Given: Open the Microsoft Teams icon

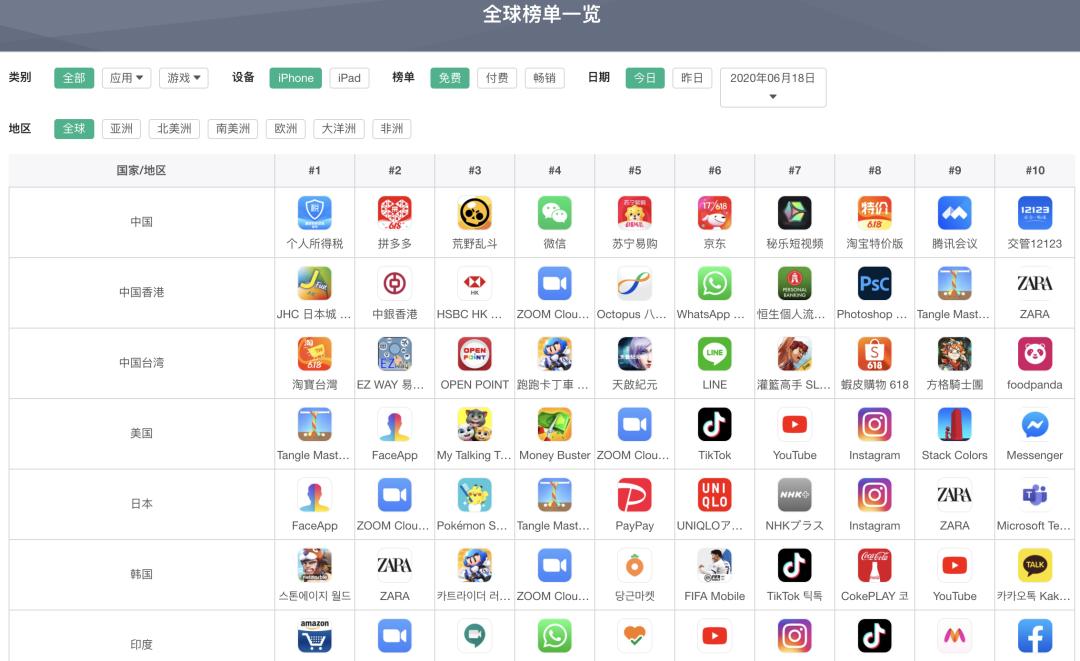Looking at the screenshot, I should point(1035,495).
